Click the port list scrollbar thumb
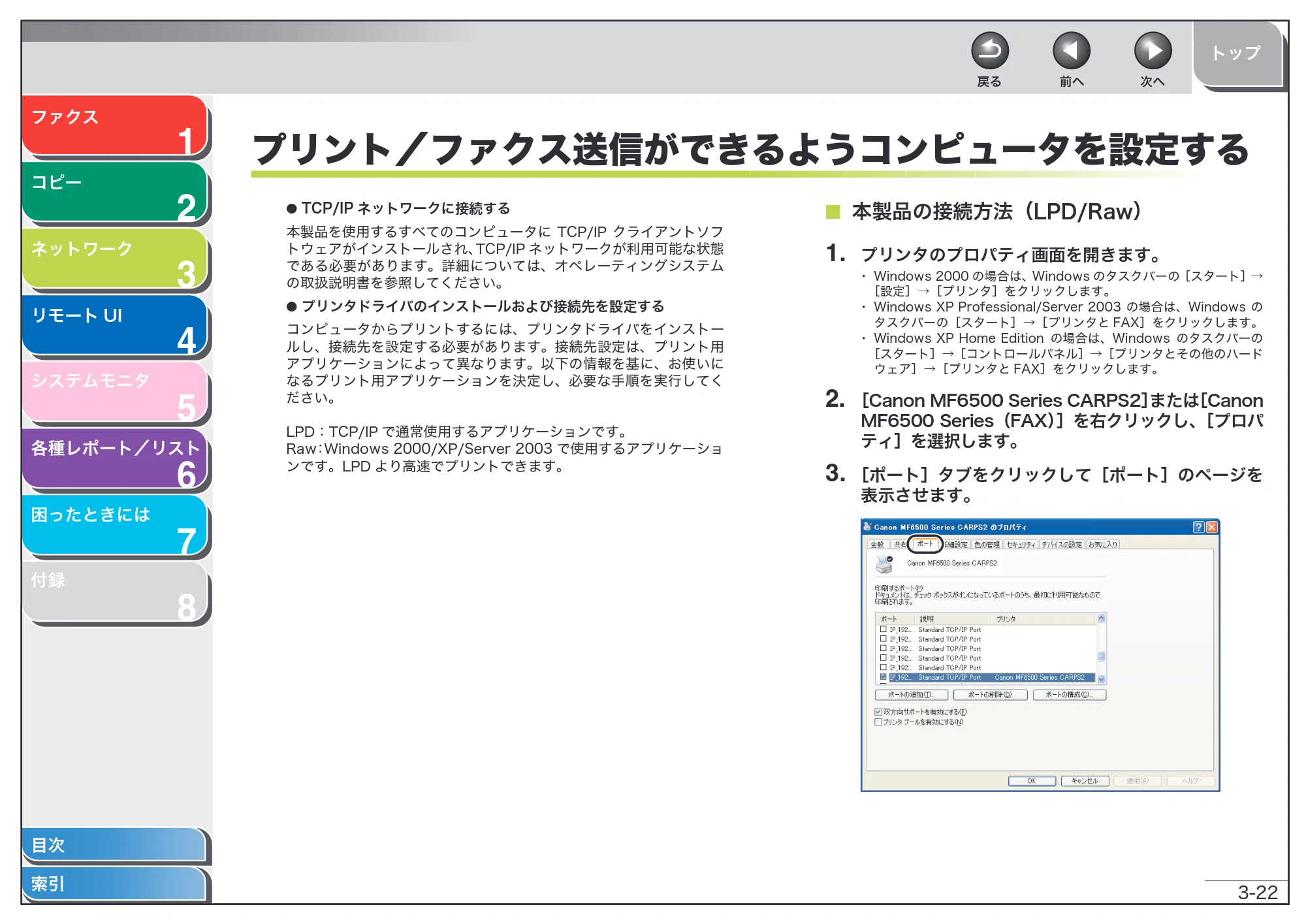Image resolution: width=1306 pixels, height=924 pixels. click(1101, 657)
